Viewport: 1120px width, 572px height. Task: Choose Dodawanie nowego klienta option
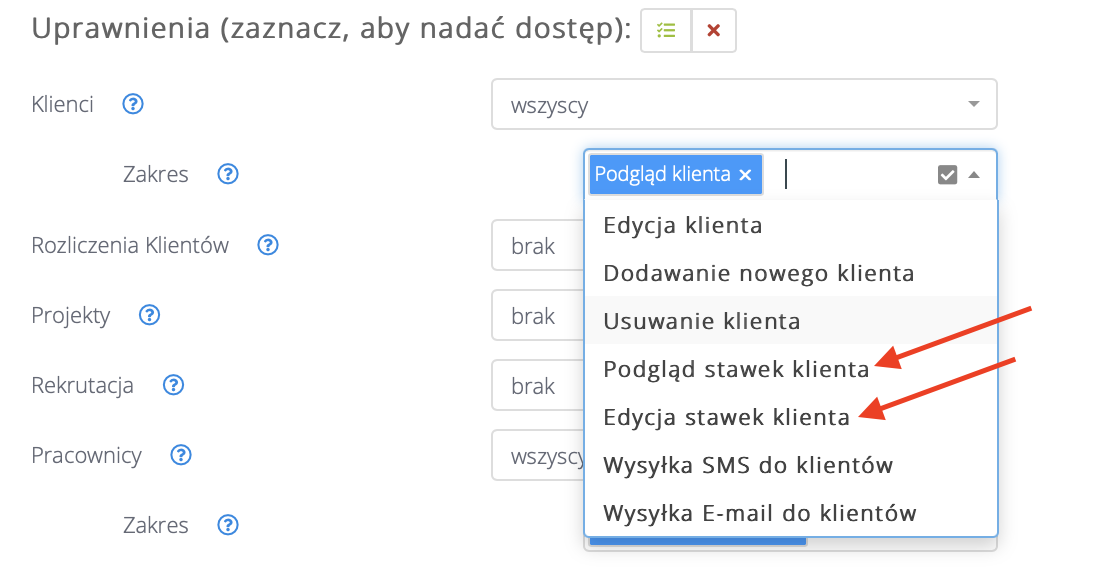coord(758,272)
